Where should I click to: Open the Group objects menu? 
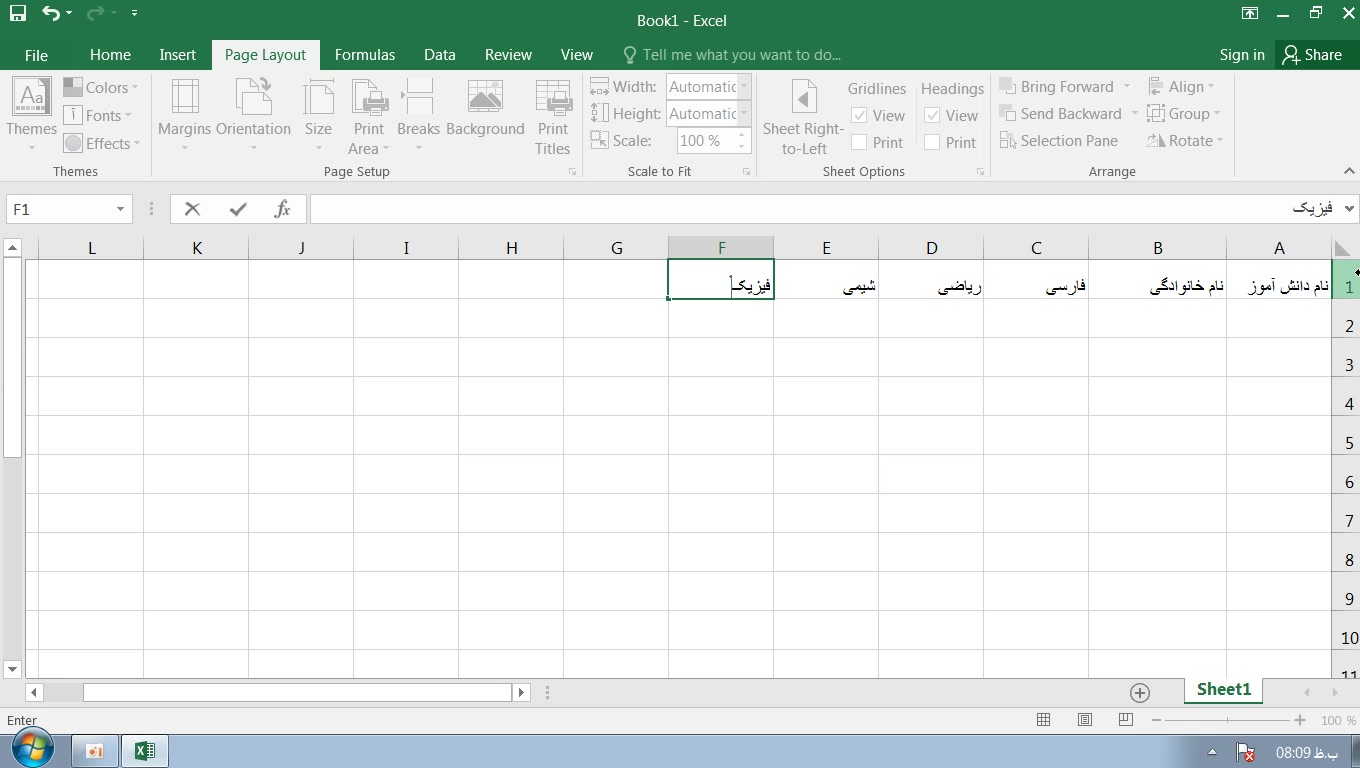(1184, 114)
